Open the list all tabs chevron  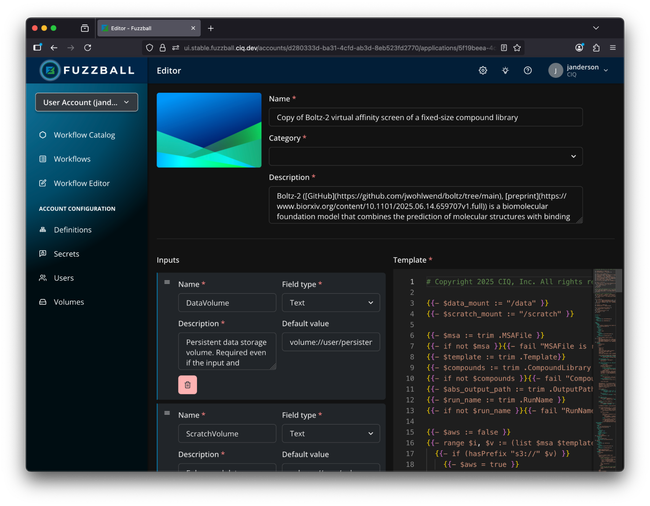596,28
